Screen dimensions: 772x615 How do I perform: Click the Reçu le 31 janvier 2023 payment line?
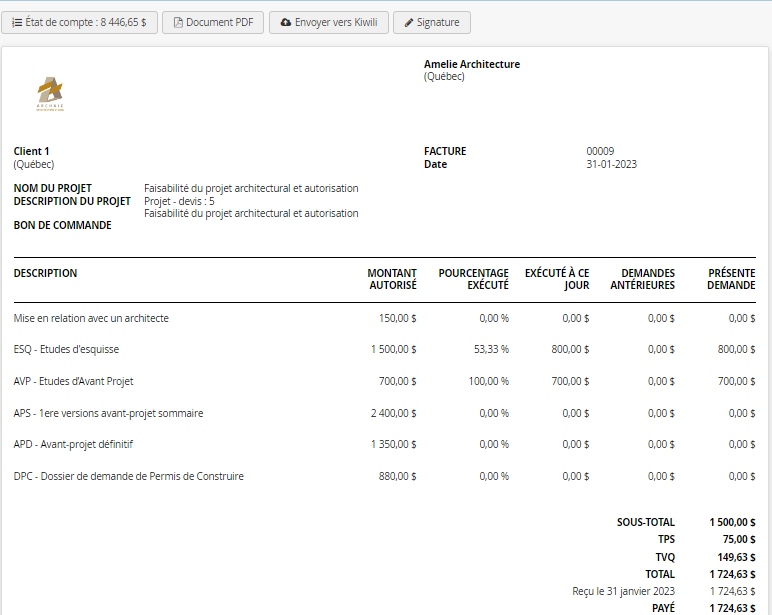(623, 591)
